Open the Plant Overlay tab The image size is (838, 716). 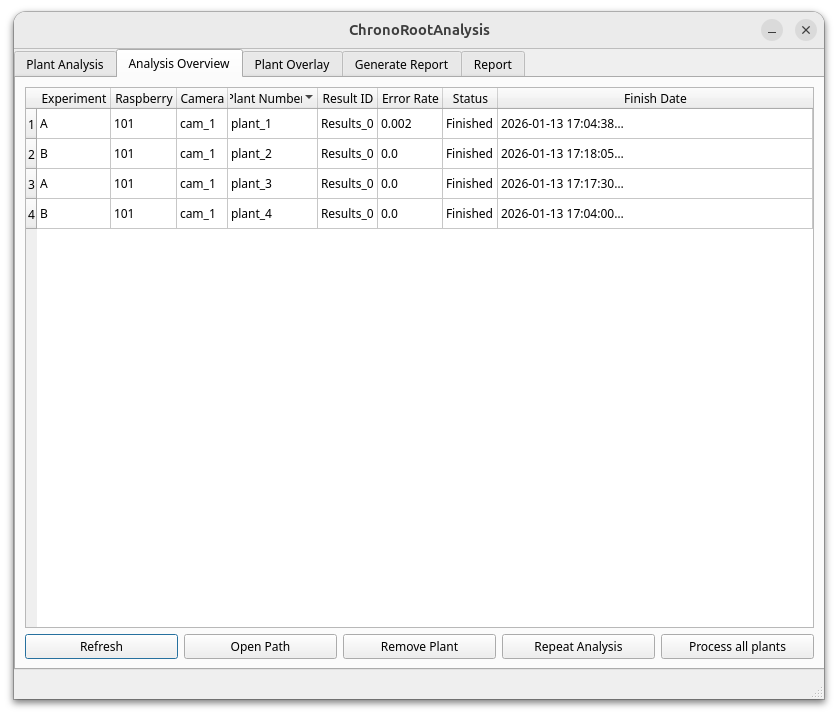292,64
